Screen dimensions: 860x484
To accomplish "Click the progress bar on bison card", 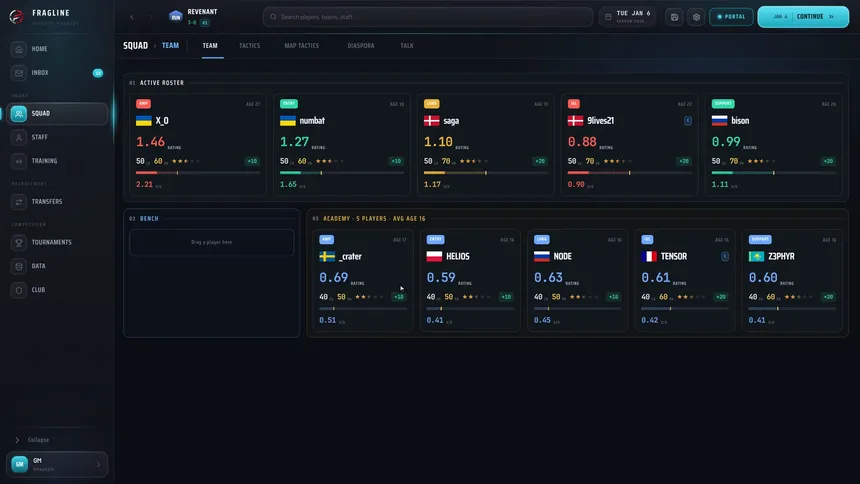I will click(x=773, y=173).
